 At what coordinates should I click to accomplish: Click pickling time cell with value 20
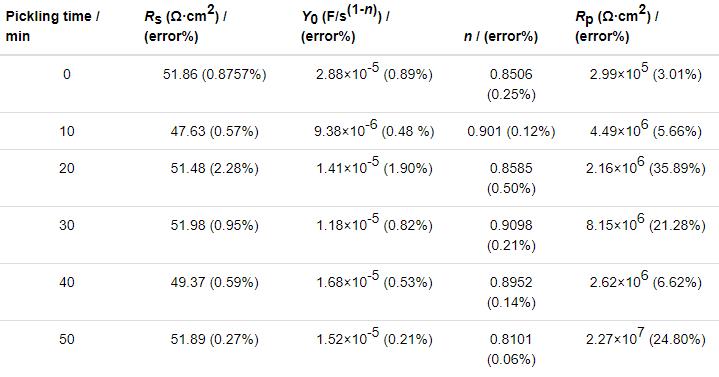[67, 168]
